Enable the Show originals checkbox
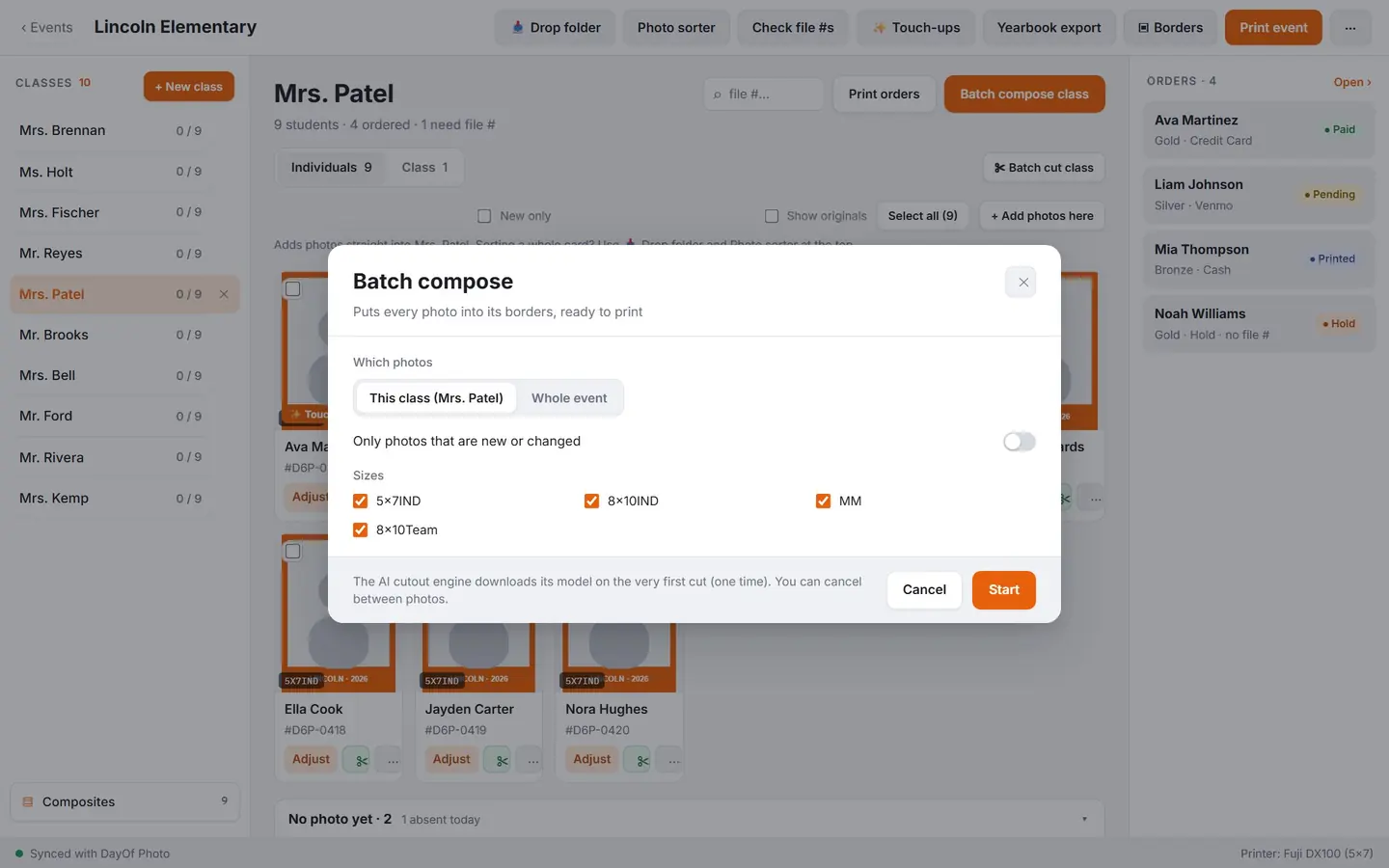 click(x=772, y=216)
